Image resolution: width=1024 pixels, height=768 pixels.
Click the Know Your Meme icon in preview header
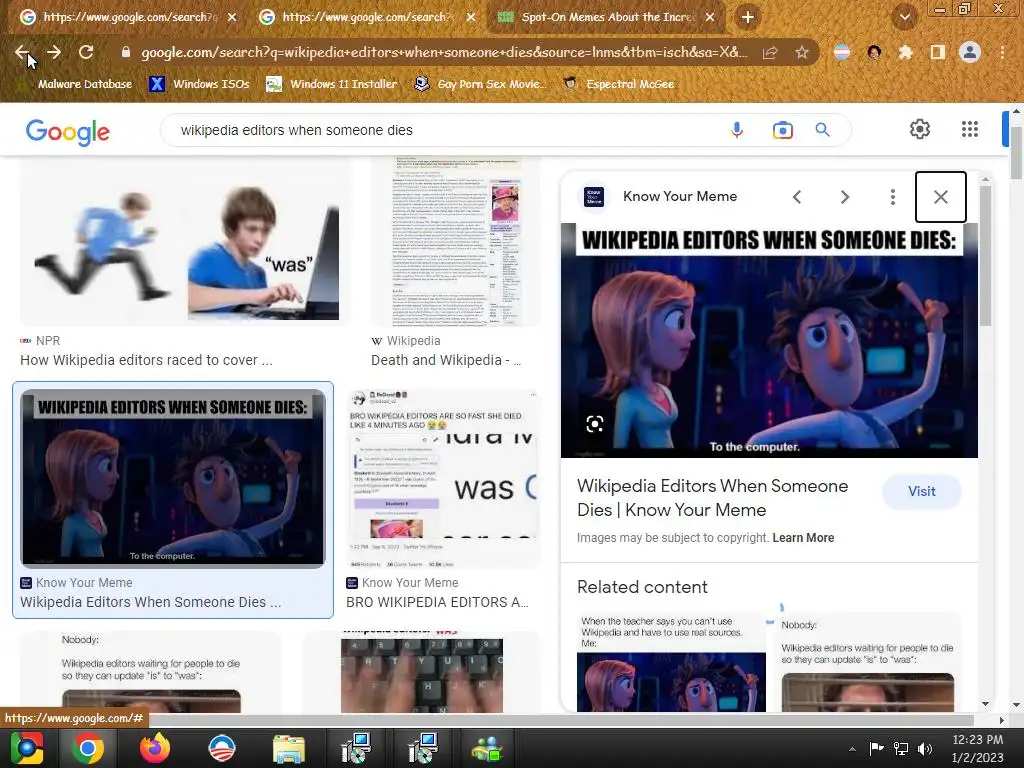[x=594, y=197]
